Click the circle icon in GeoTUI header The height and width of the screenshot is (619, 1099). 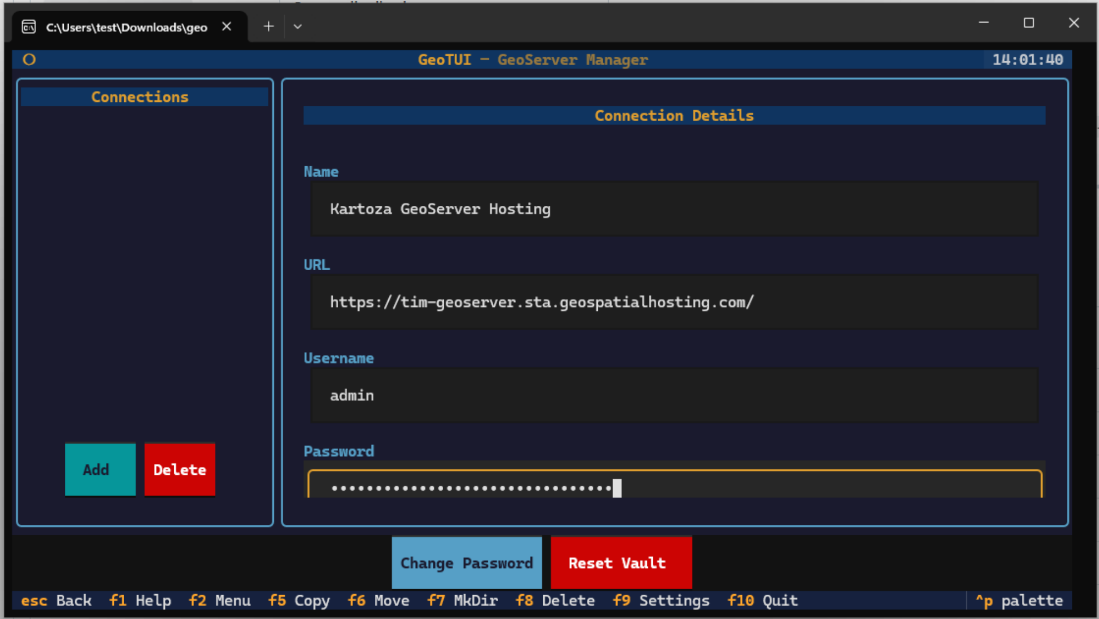pos(29,60)
